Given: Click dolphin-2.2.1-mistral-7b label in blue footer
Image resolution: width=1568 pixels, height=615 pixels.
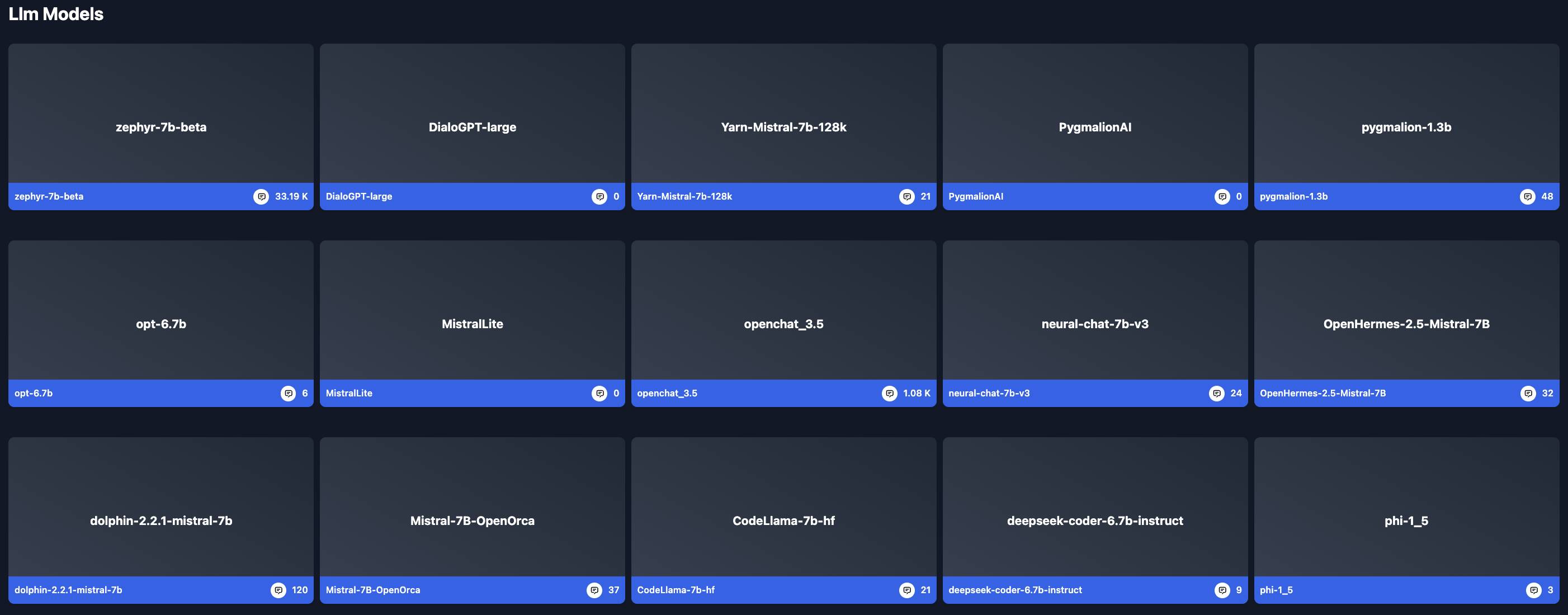Looking at the screenshot, I should click(x=68, y=590).
